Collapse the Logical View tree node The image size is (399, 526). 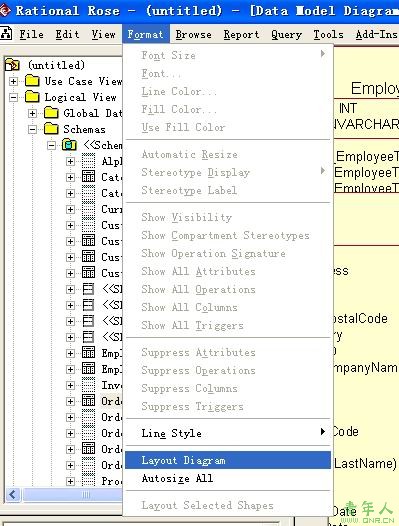[13, 97]
